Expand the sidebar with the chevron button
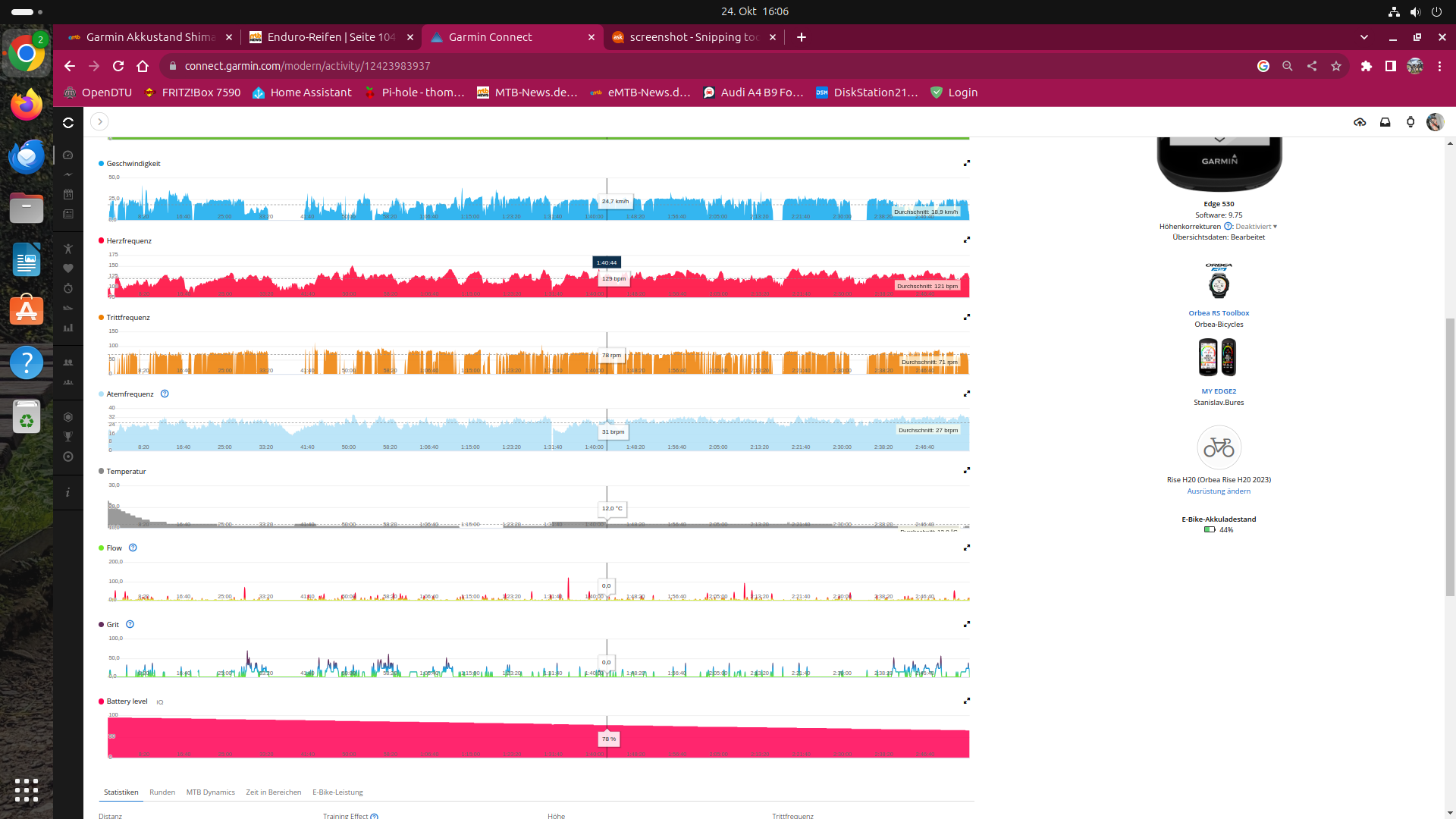This screenshot has height=819, width=1456. pos(99,121)
